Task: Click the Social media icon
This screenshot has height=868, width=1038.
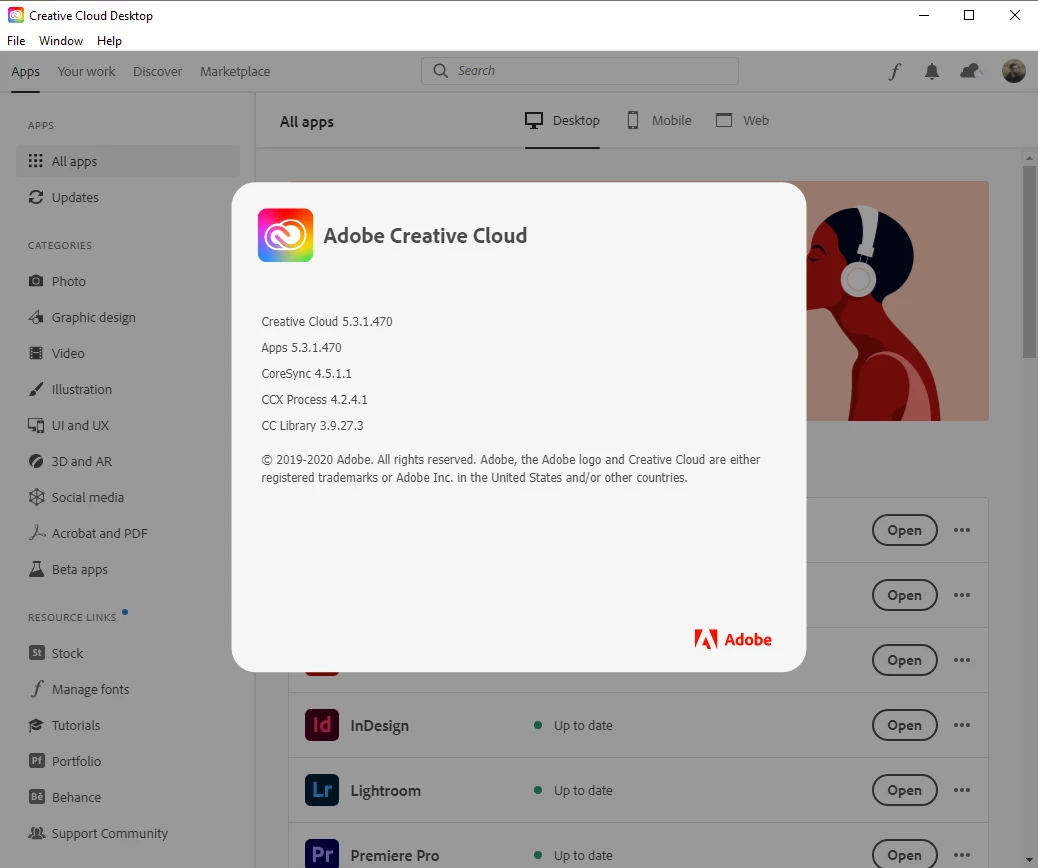Action: [x=36, y=497]
